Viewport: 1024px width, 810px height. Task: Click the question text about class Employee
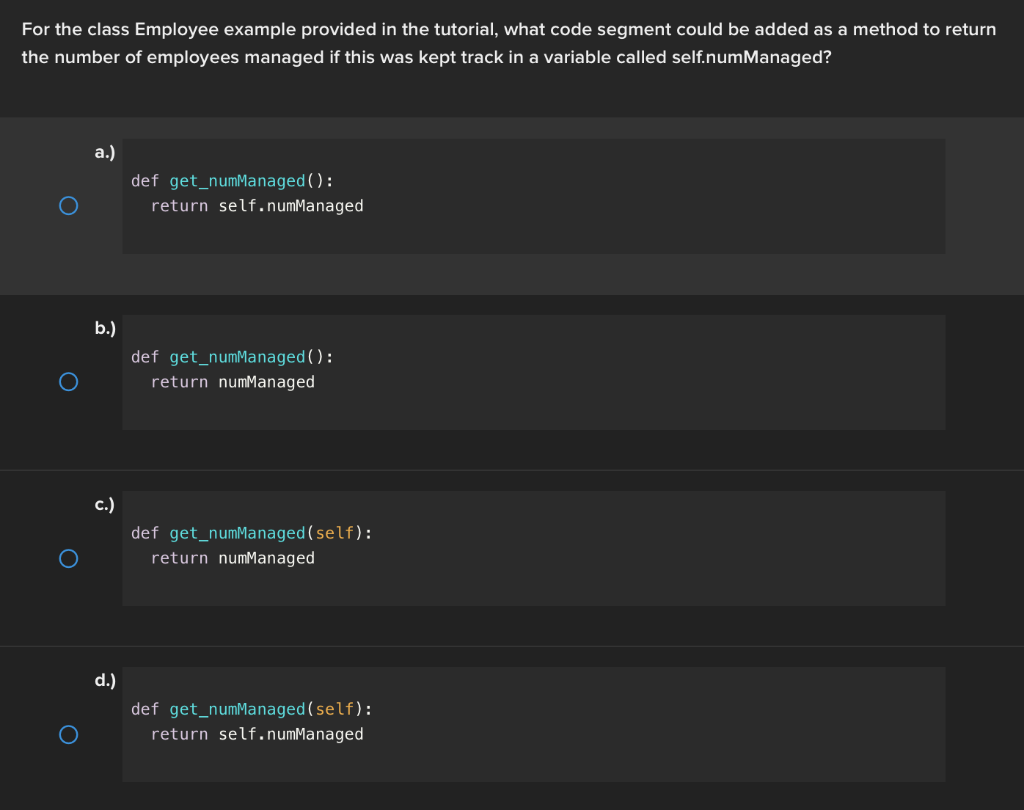509,43
